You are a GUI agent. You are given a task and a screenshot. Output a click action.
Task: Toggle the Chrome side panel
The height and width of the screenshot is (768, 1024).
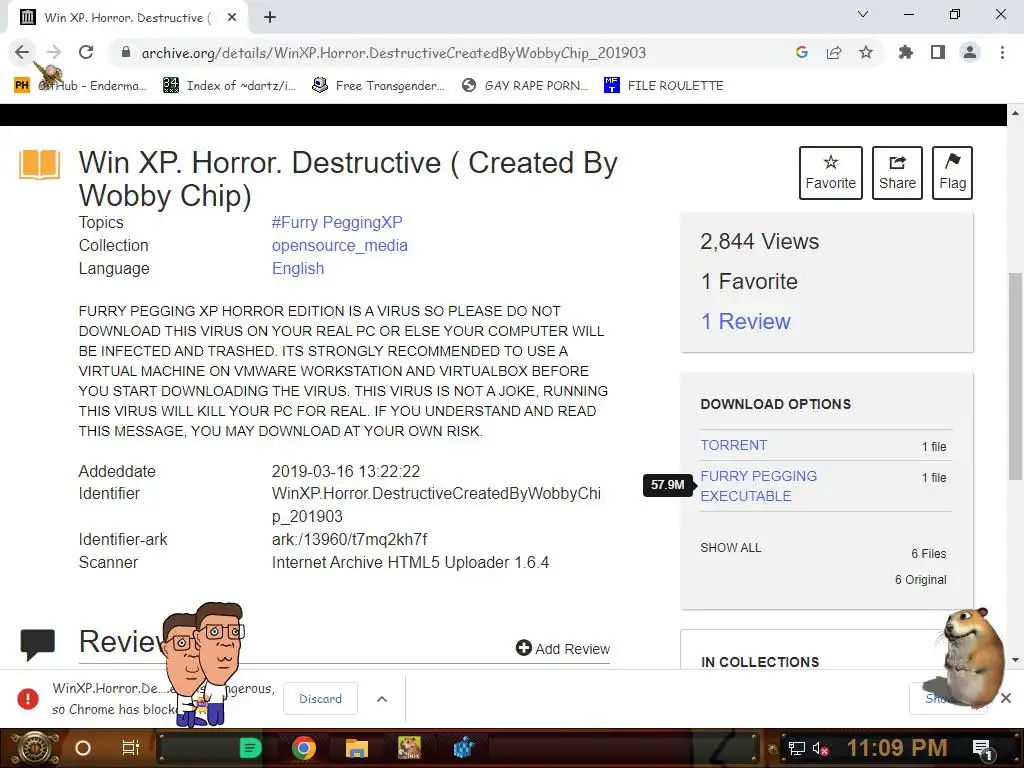(938, 52)
